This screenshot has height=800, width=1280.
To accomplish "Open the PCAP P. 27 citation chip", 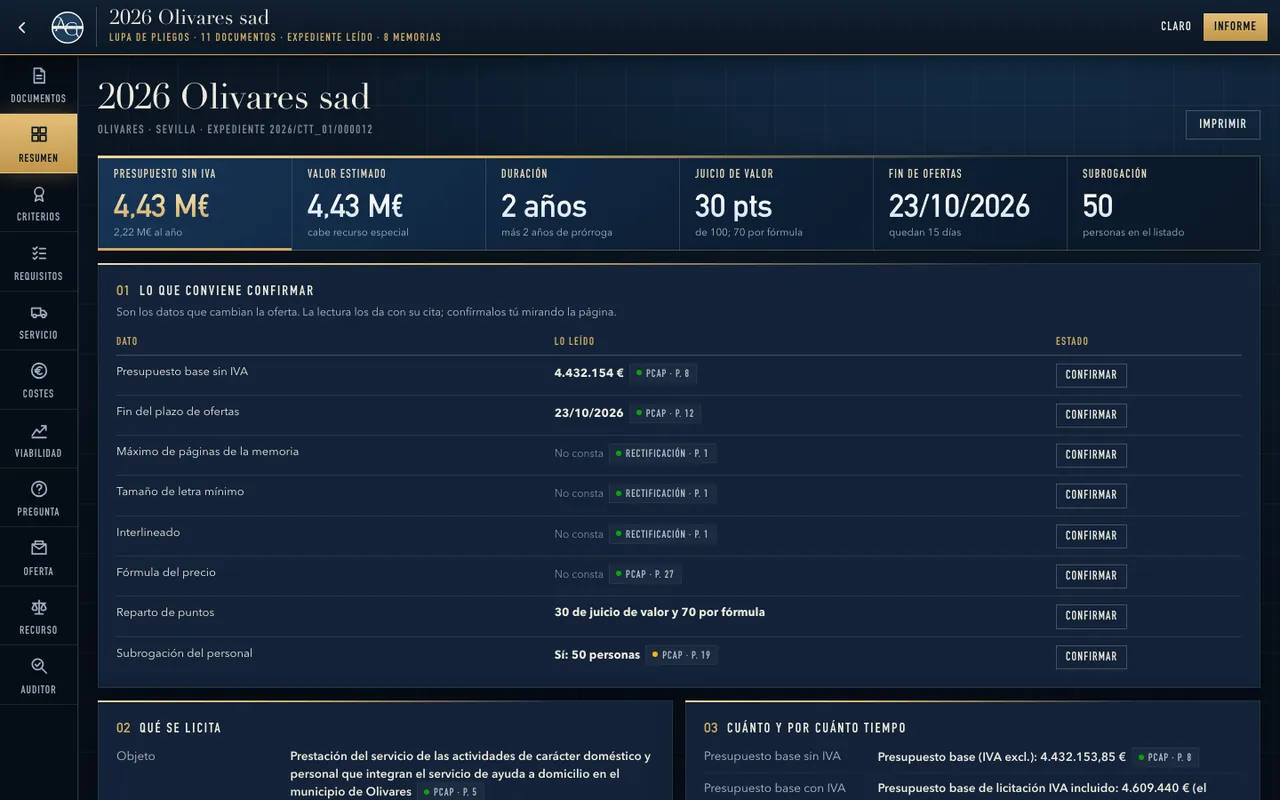I will (646, 575).
